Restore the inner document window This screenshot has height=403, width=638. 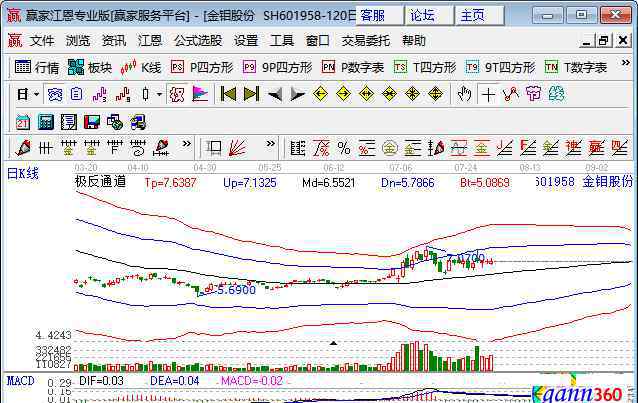(x=604, y=40)
